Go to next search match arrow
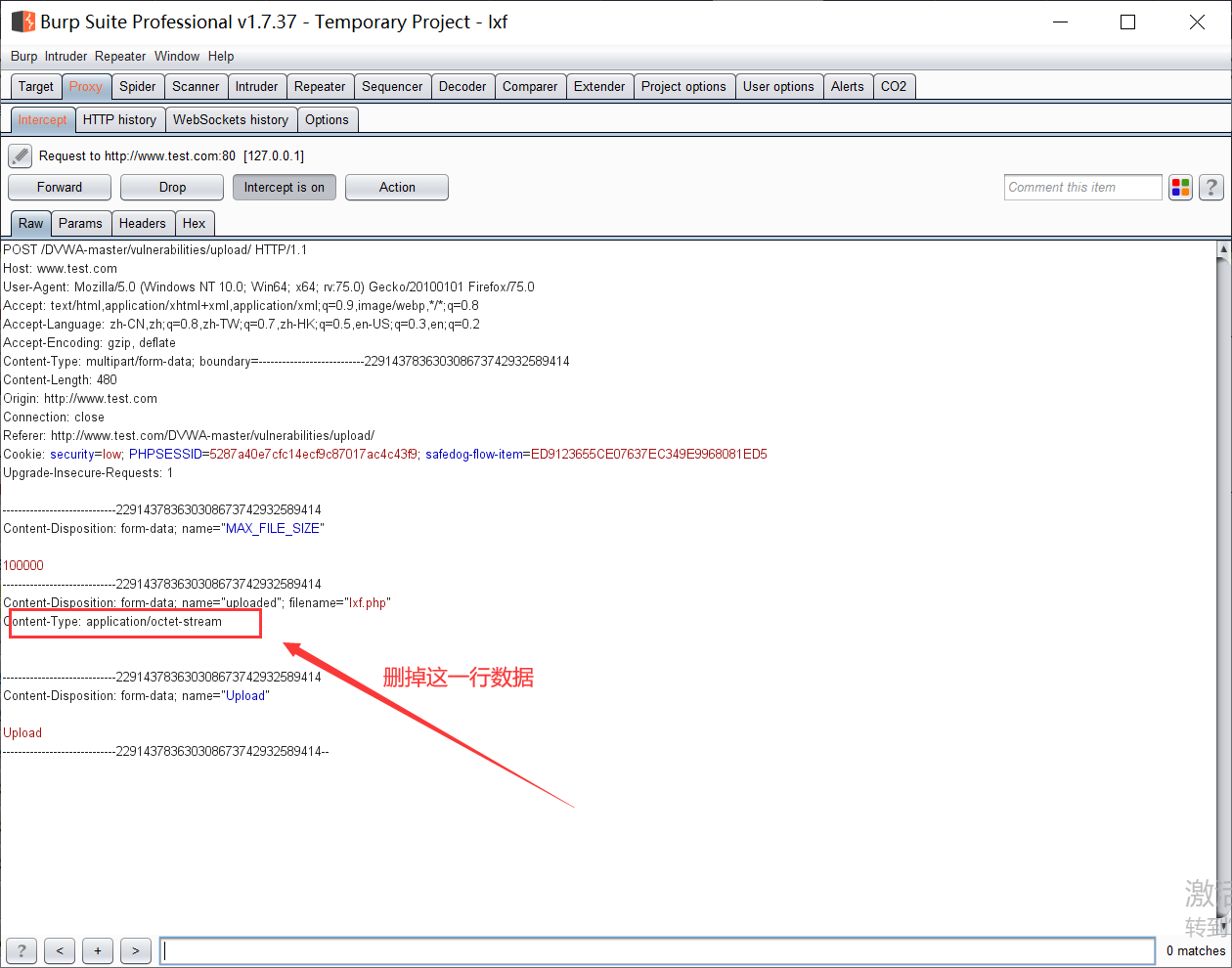Screen dimensions: 1232x968 tap(136, 950)
